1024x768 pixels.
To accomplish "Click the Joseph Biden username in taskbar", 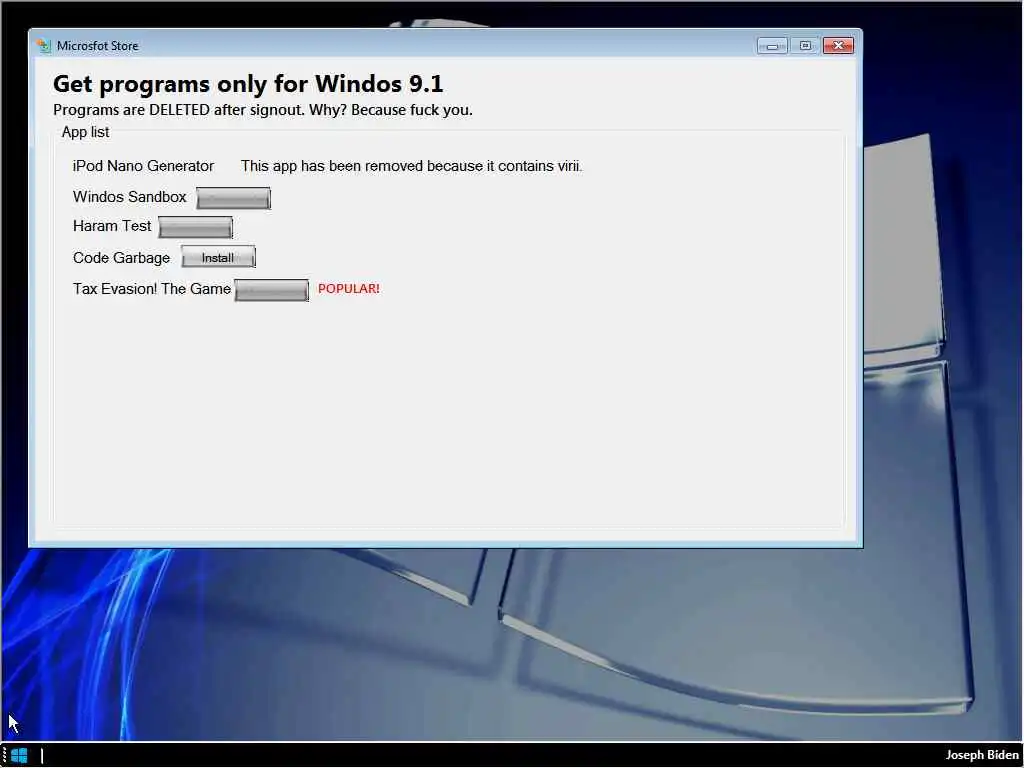I will [x=982, y=755].
